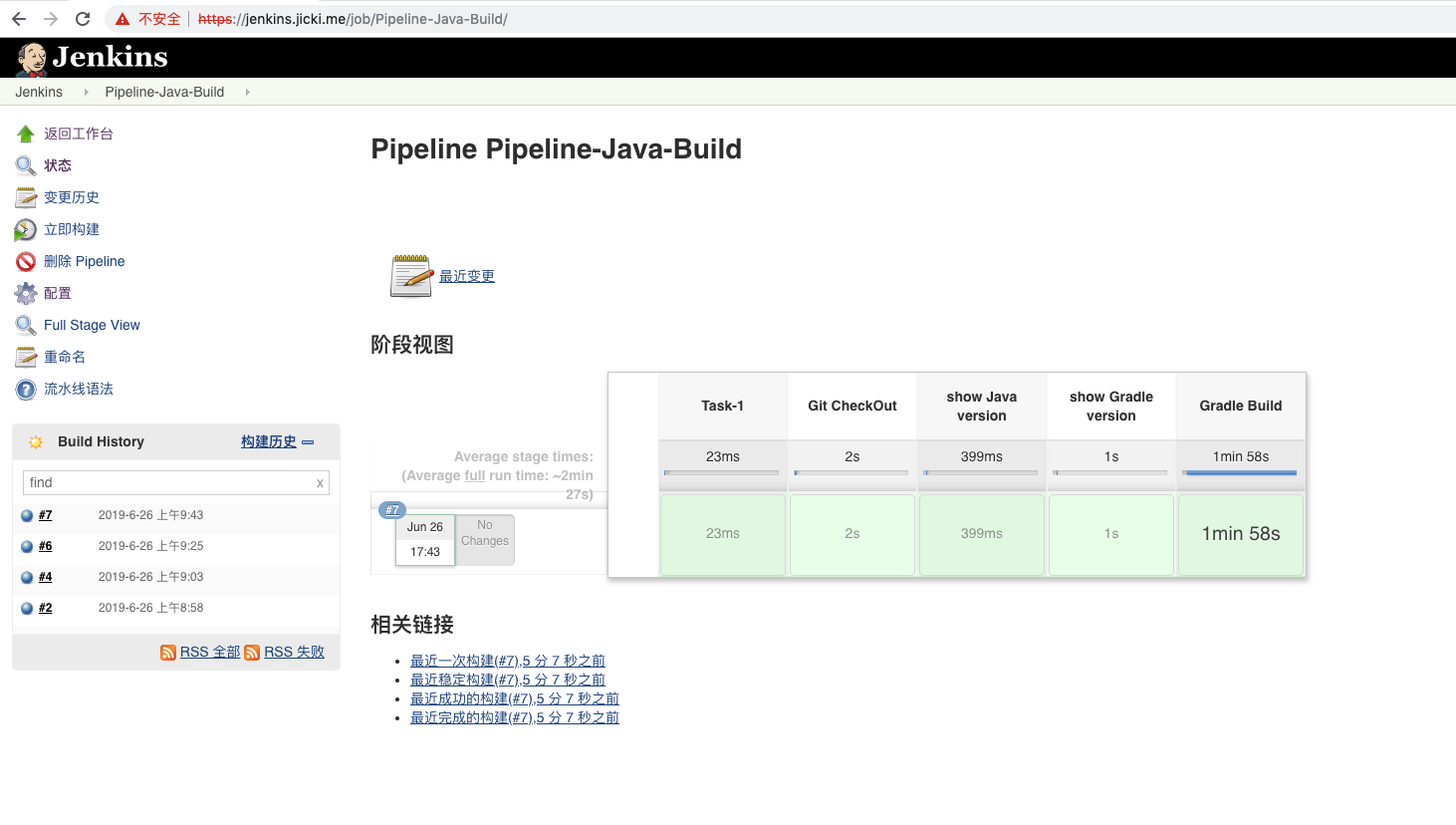Click the 立即构建 build icon
This screenshot has width=1456, height=825.
pos(25,229)
